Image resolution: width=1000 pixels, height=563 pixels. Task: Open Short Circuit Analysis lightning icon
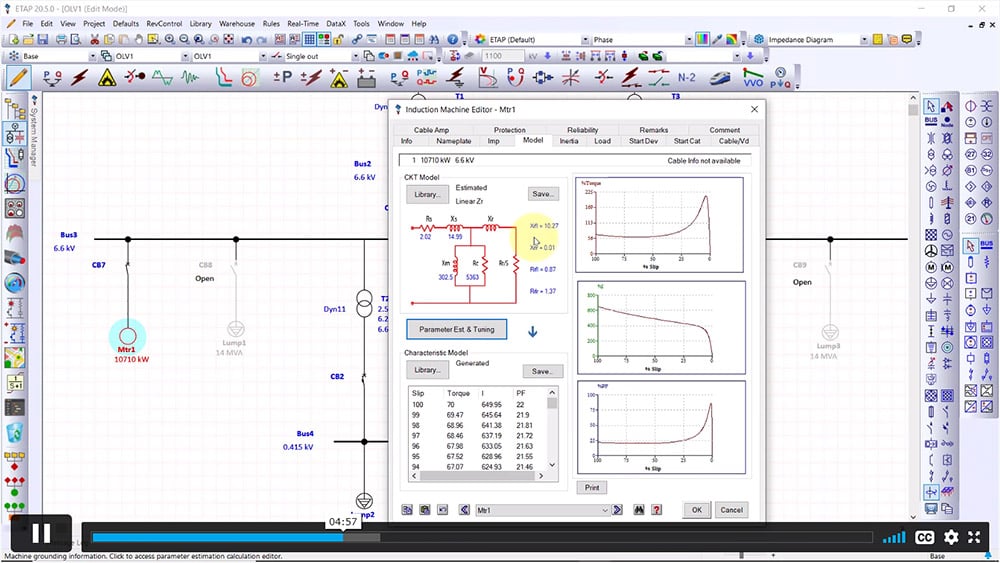pyautogui.click(x=80, y=78)
